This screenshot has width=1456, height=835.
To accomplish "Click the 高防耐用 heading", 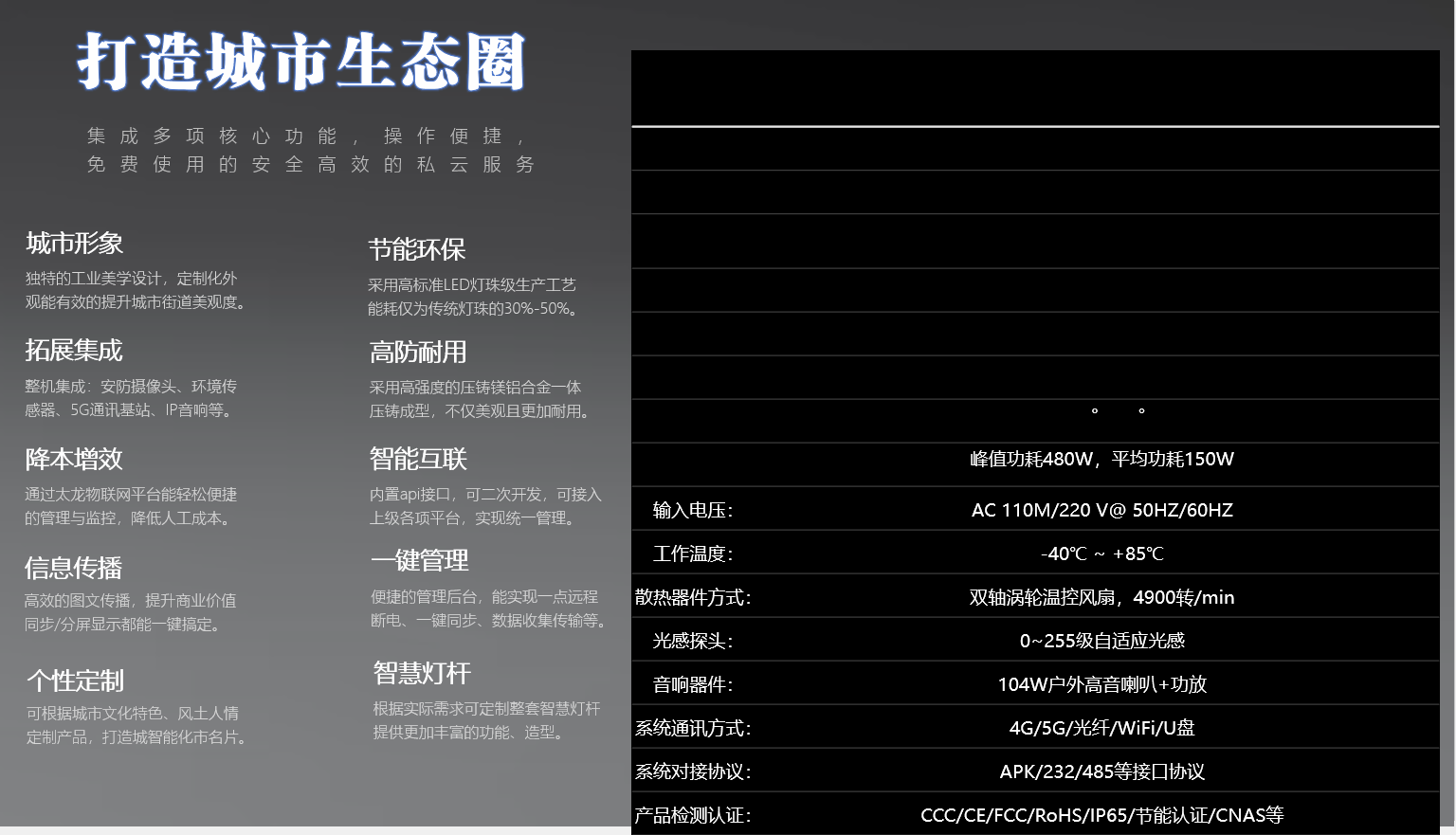I will click(x=418, y=353).
